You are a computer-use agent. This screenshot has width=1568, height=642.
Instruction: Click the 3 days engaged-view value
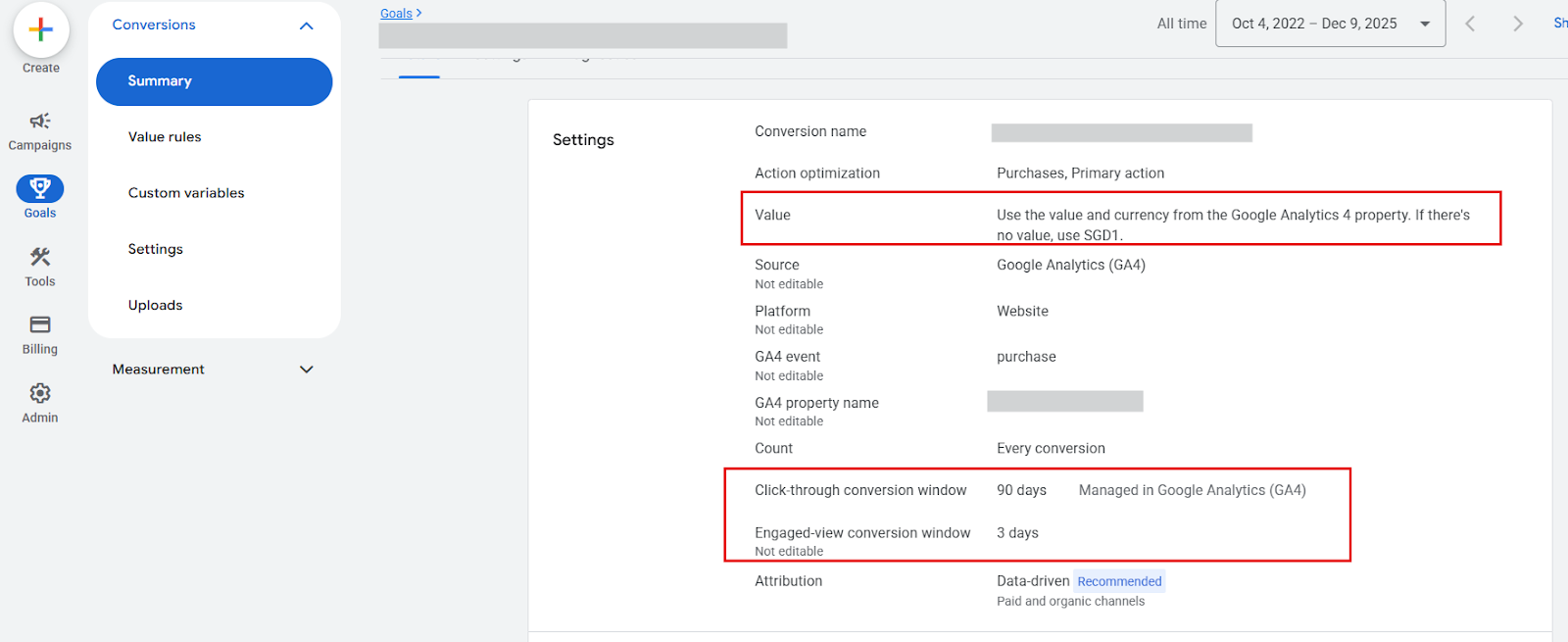pos(1017,533)
